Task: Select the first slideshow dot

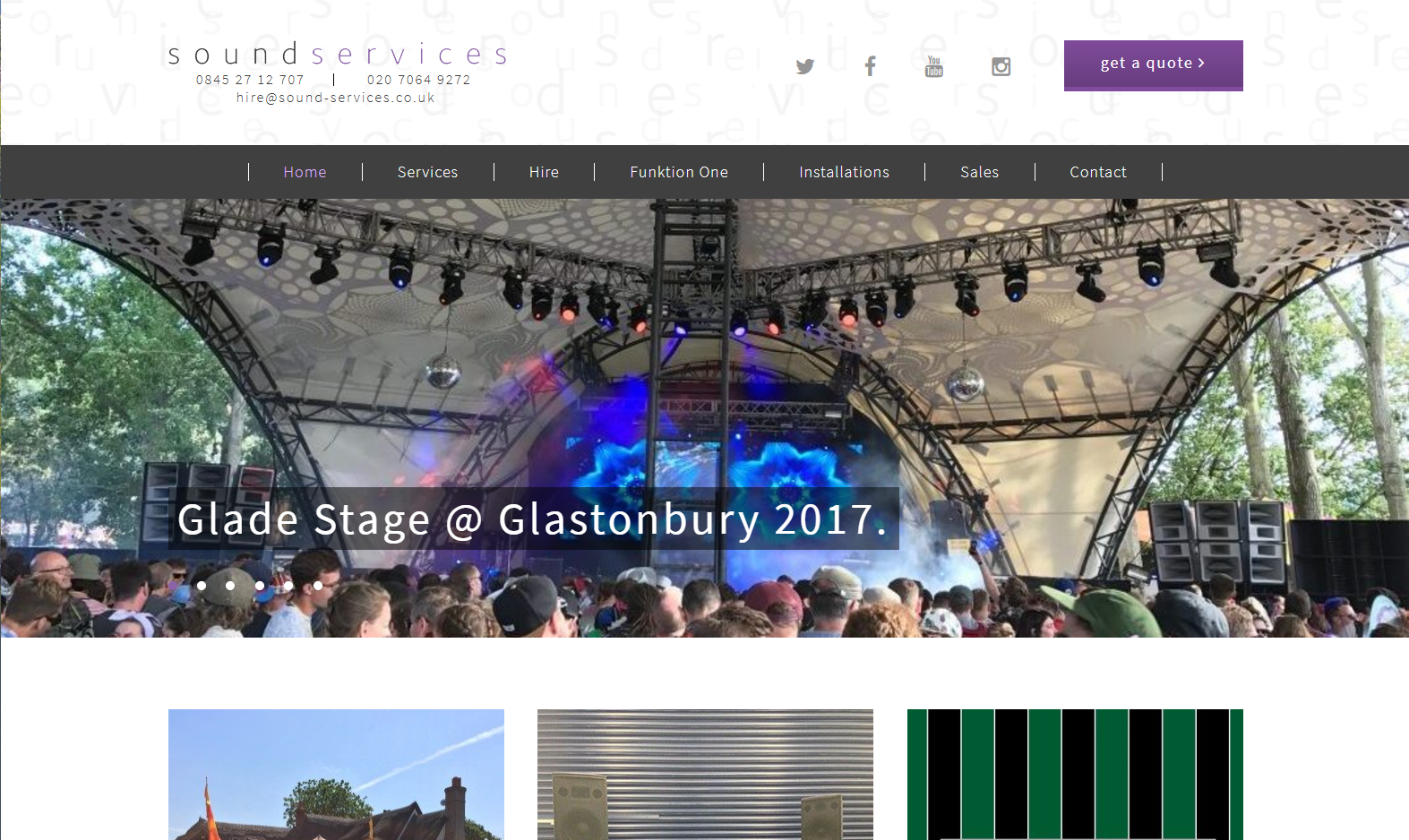Action: pyautogui.click(x=202, y=586)
